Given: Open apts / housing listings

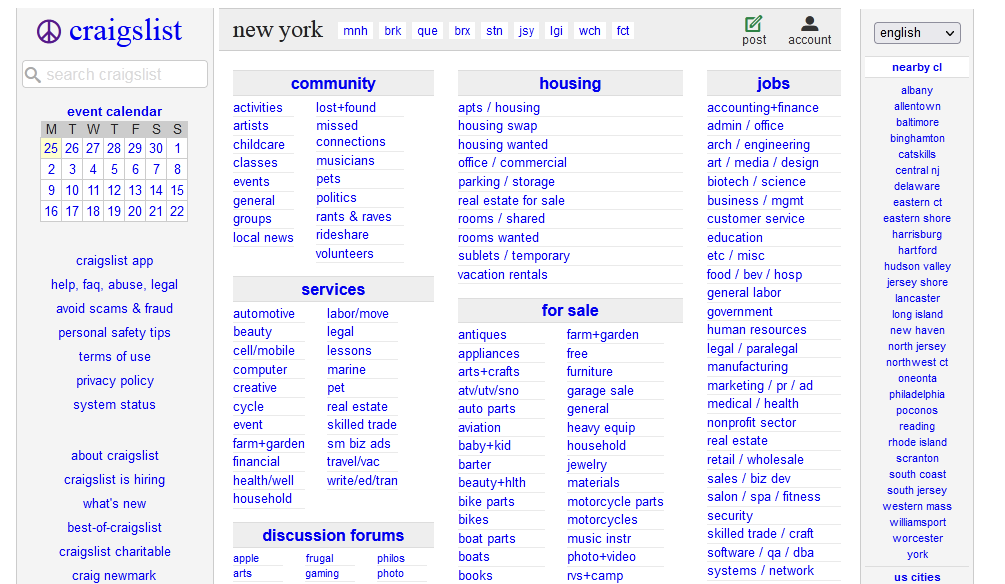Looking at the screenshot, I should [x=499, y=108].
